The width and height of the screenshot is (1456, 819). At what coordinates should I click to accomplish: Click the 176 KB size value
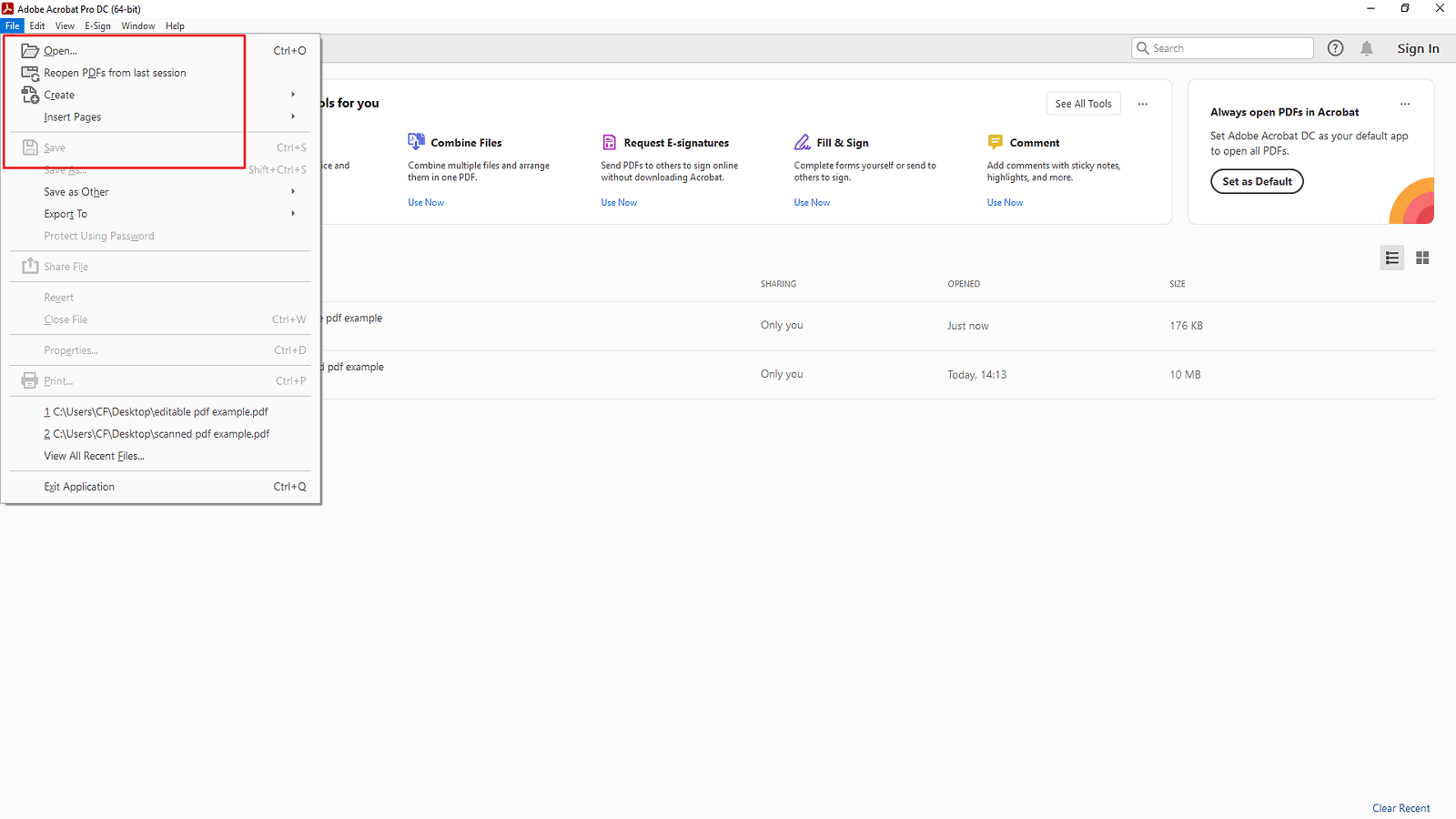pyautogui.click(x=1186, y=326)
